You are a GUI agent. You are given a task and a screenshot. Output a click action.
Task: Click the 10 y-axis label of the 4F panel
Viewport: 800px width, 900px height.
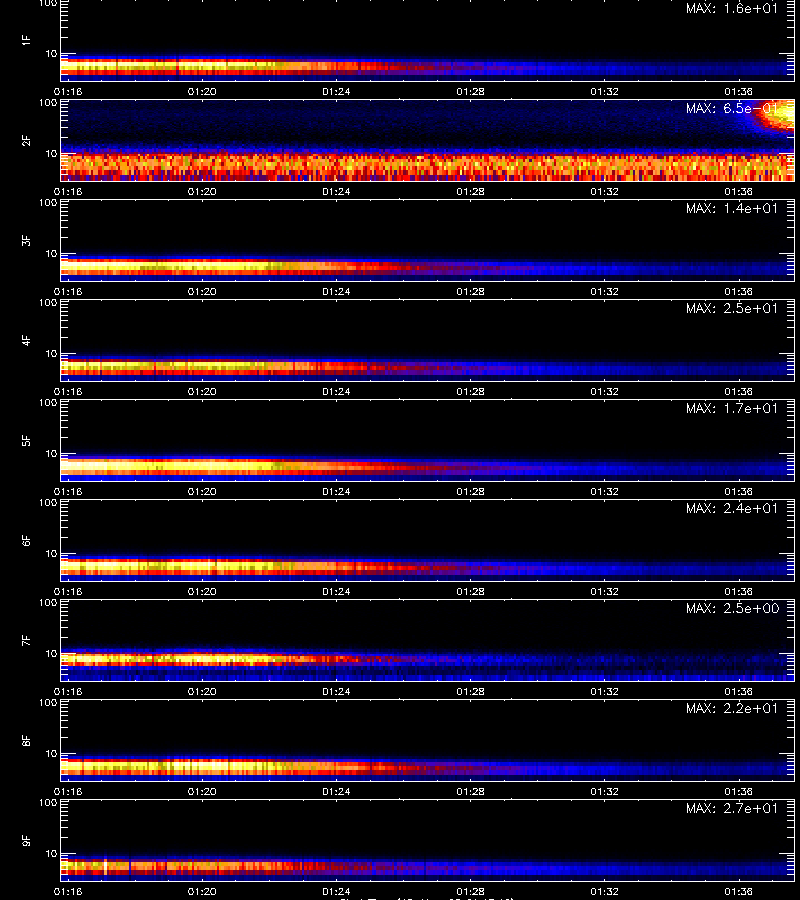pyautogui.click(x=51, y=354)
